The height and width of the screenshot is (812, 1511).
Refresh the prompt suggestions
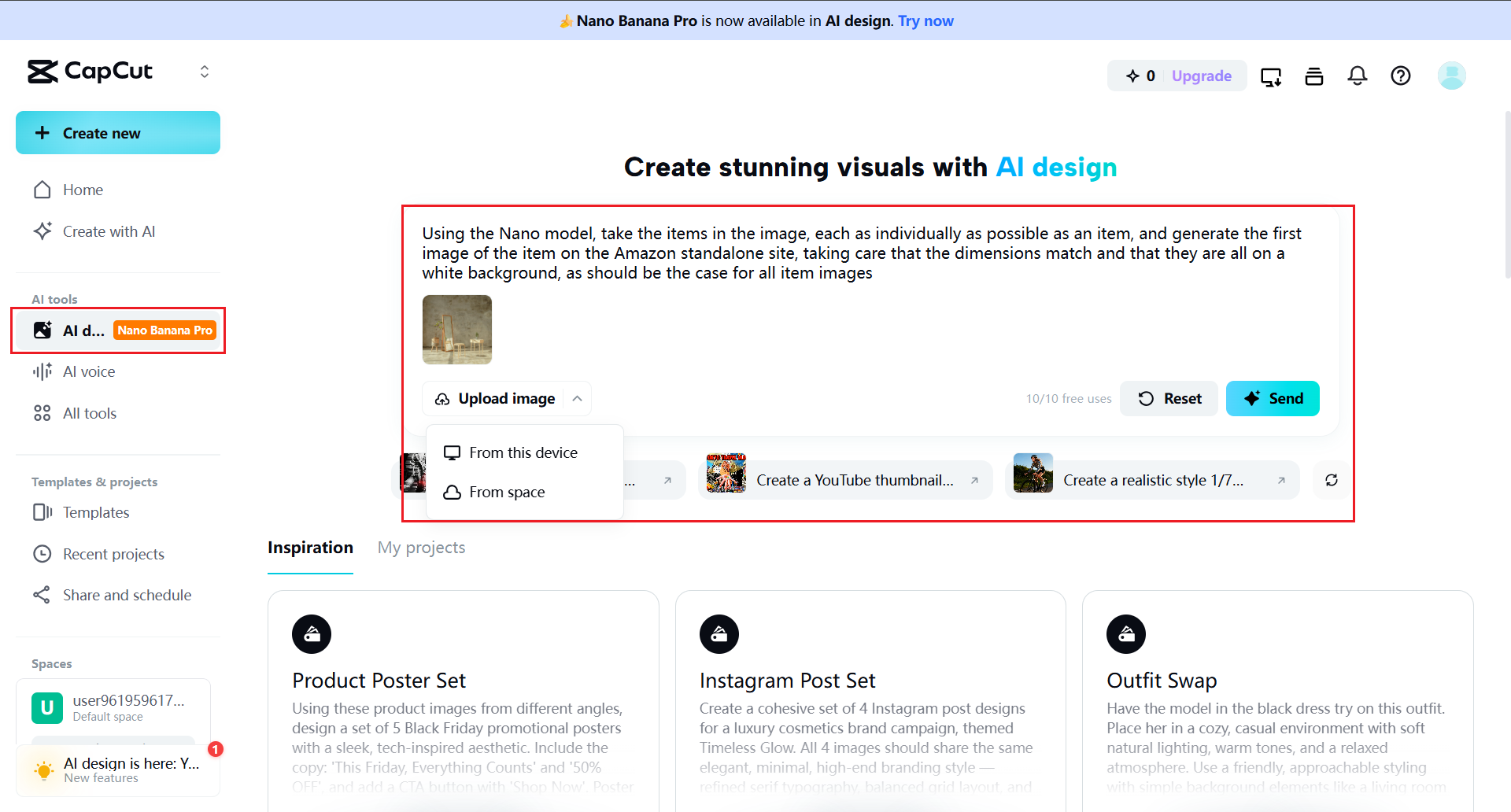pos(1332,480)
